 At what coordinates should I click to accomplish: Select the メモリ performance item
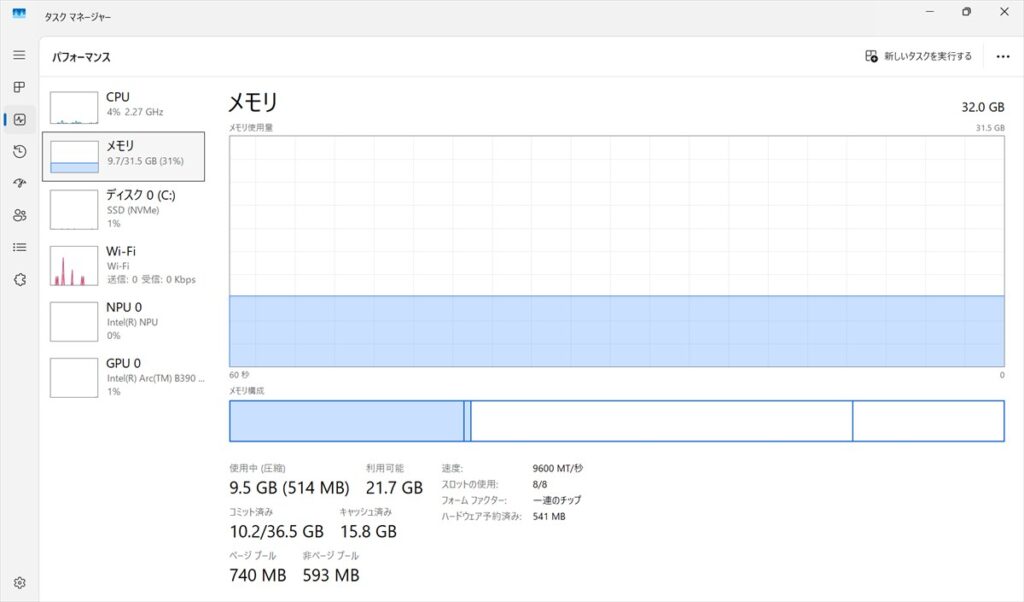[x=123, y=156]
